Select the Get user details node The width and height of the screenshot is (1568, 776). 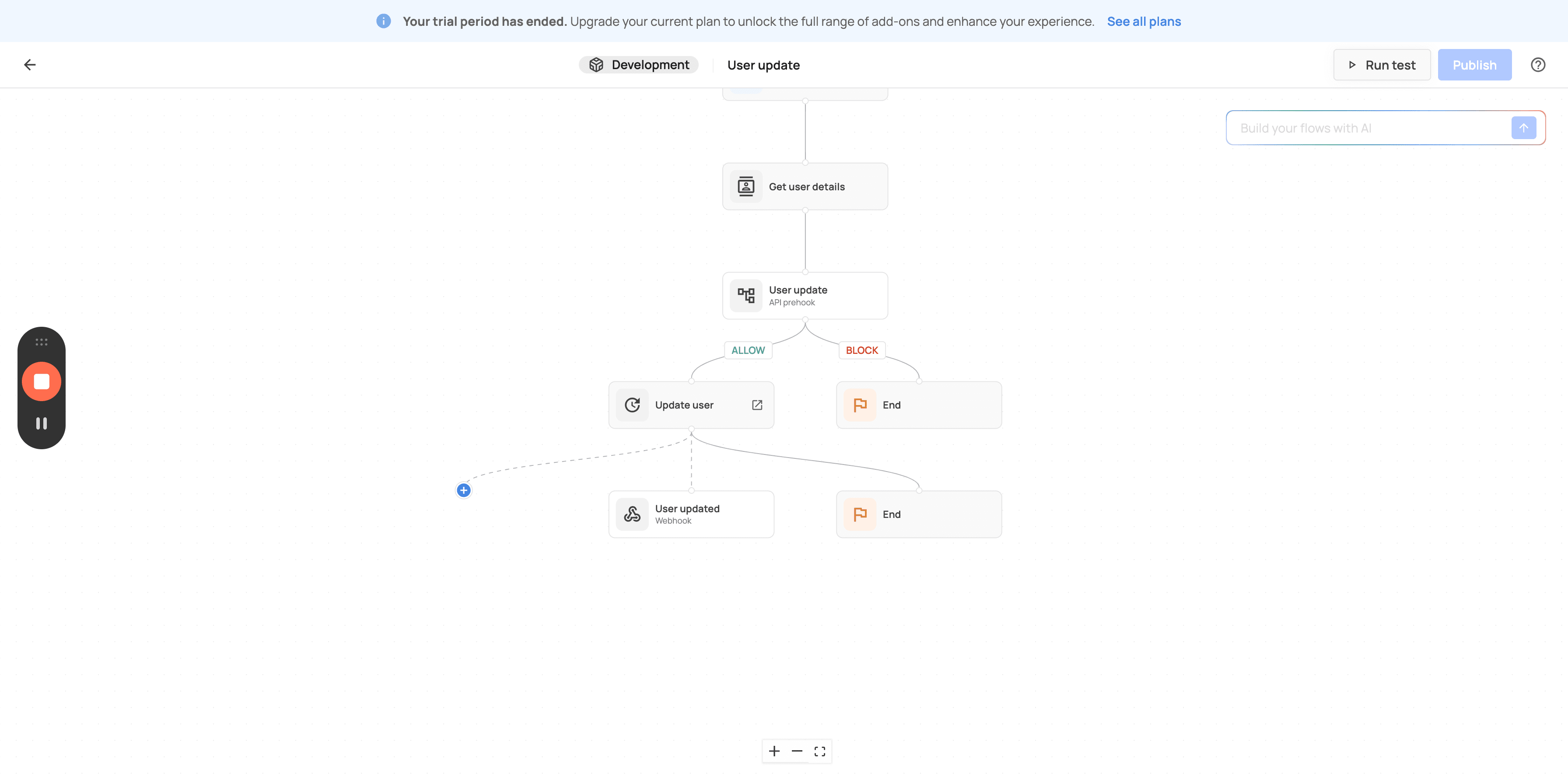click(805, 186)
